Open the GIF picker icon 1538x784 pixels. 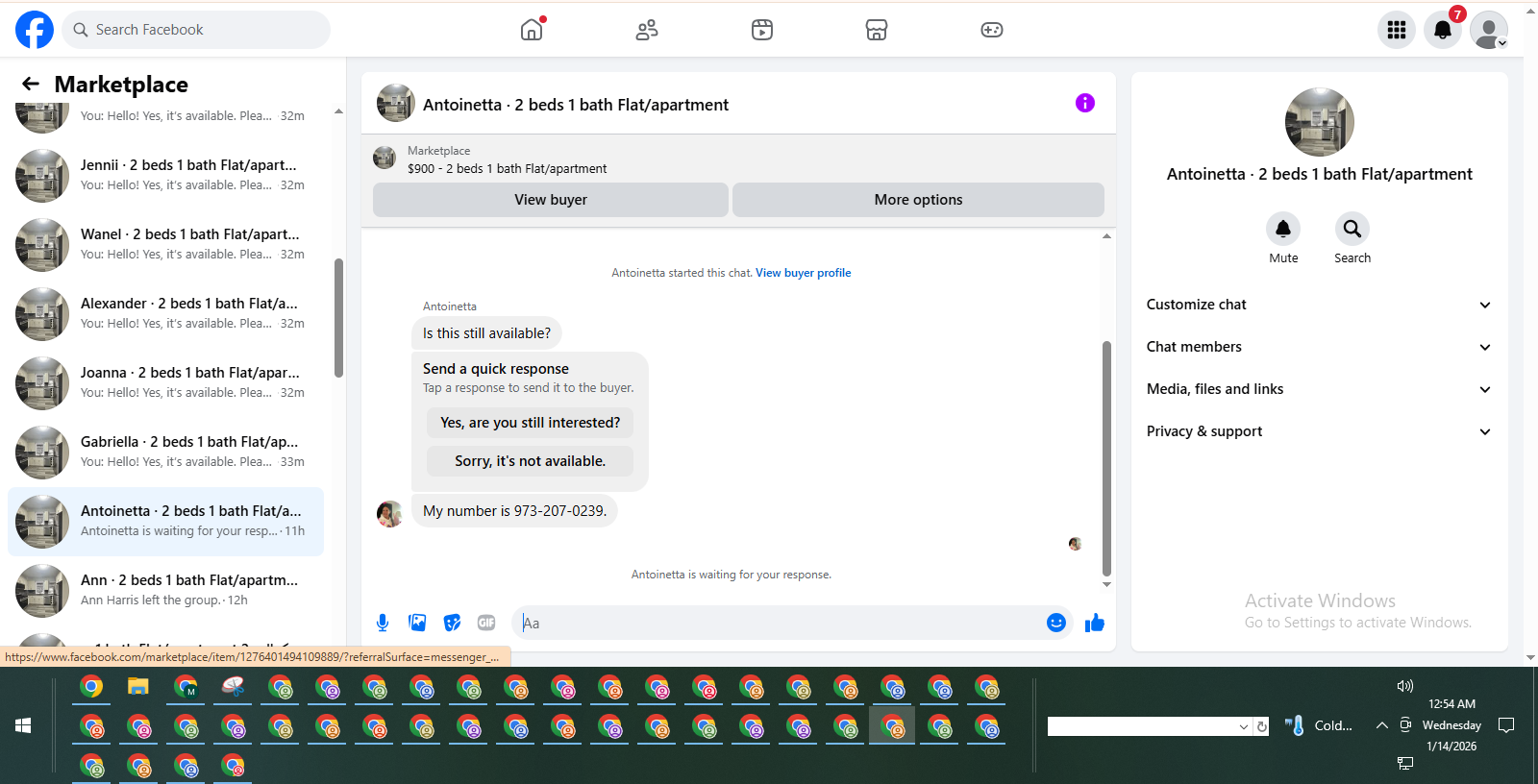(x=486, y=623)
